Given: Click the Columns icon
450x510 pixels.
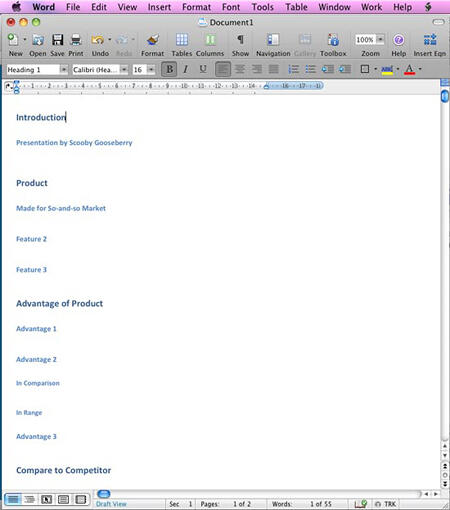Looking at the screenshot, I should pyautogui.click(x=210, y=40).
